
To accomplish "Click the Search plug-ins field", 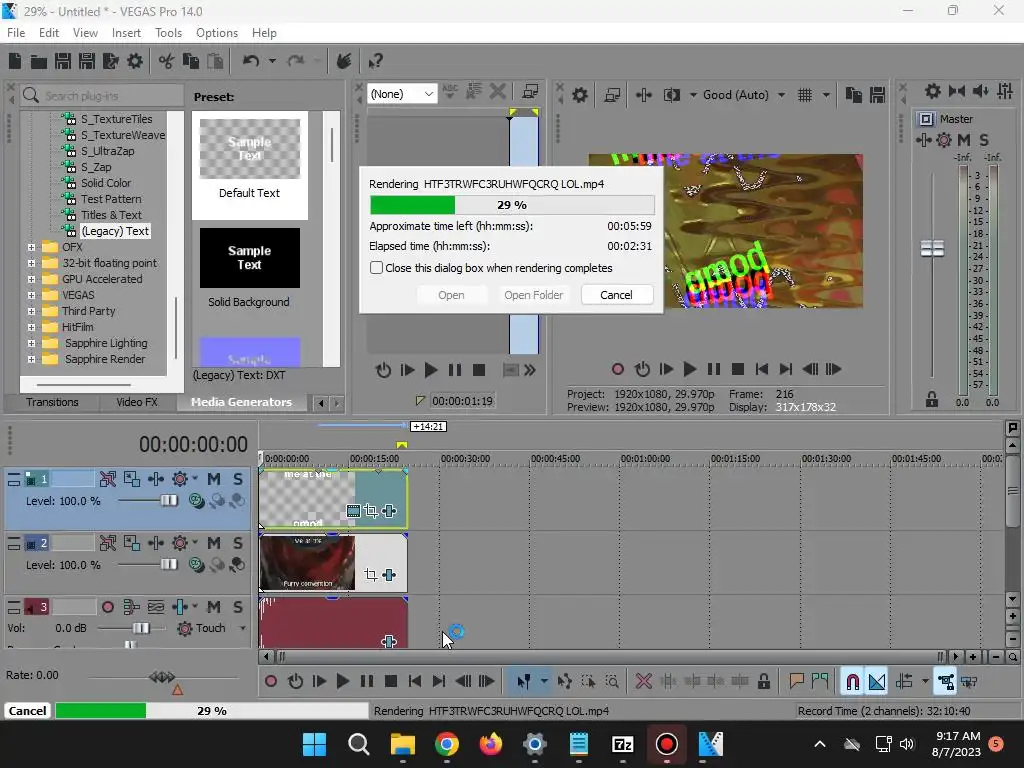I will point(102,96).
